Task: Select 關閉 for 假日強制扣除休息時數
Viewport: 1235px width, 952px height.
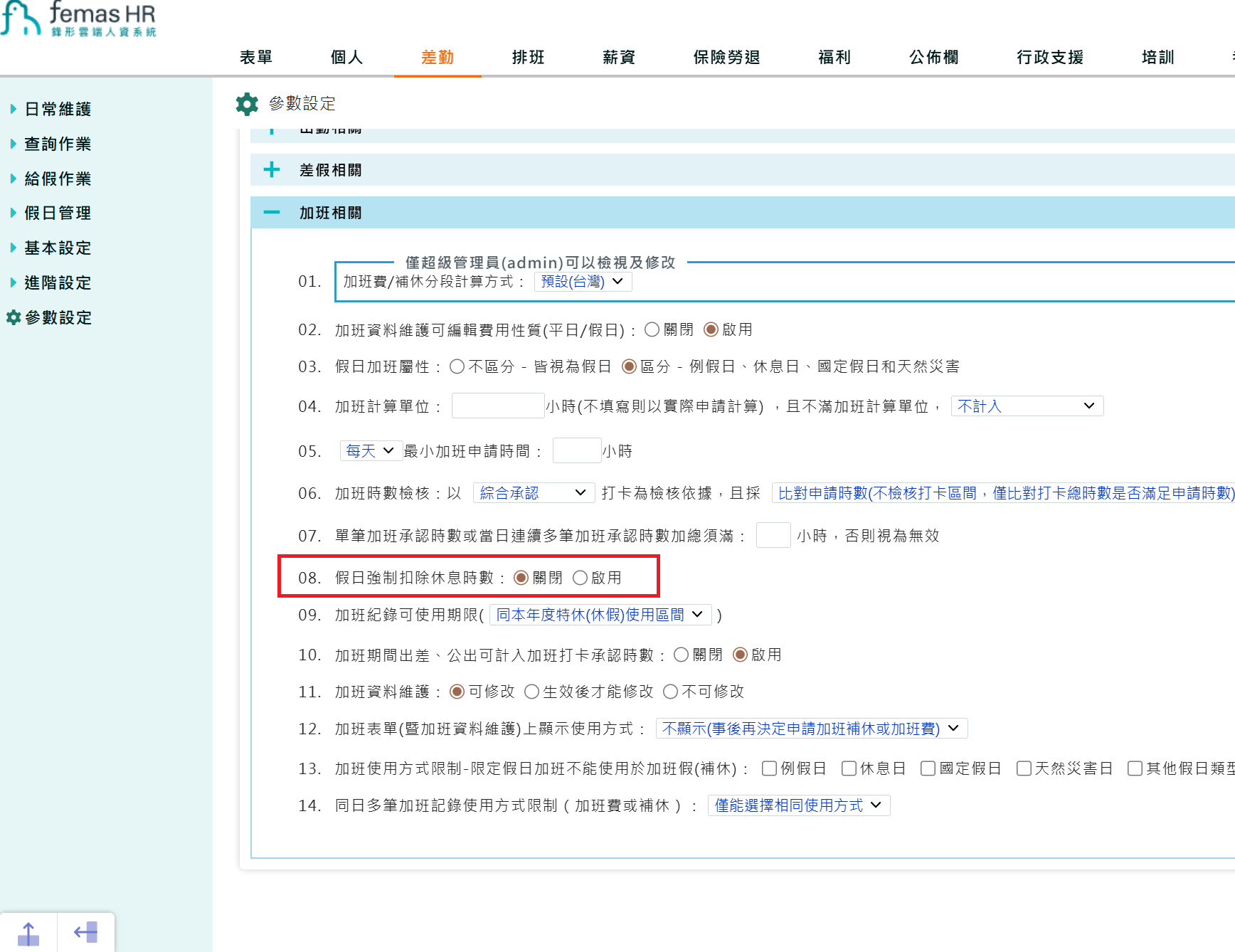Action: [521, 578]
